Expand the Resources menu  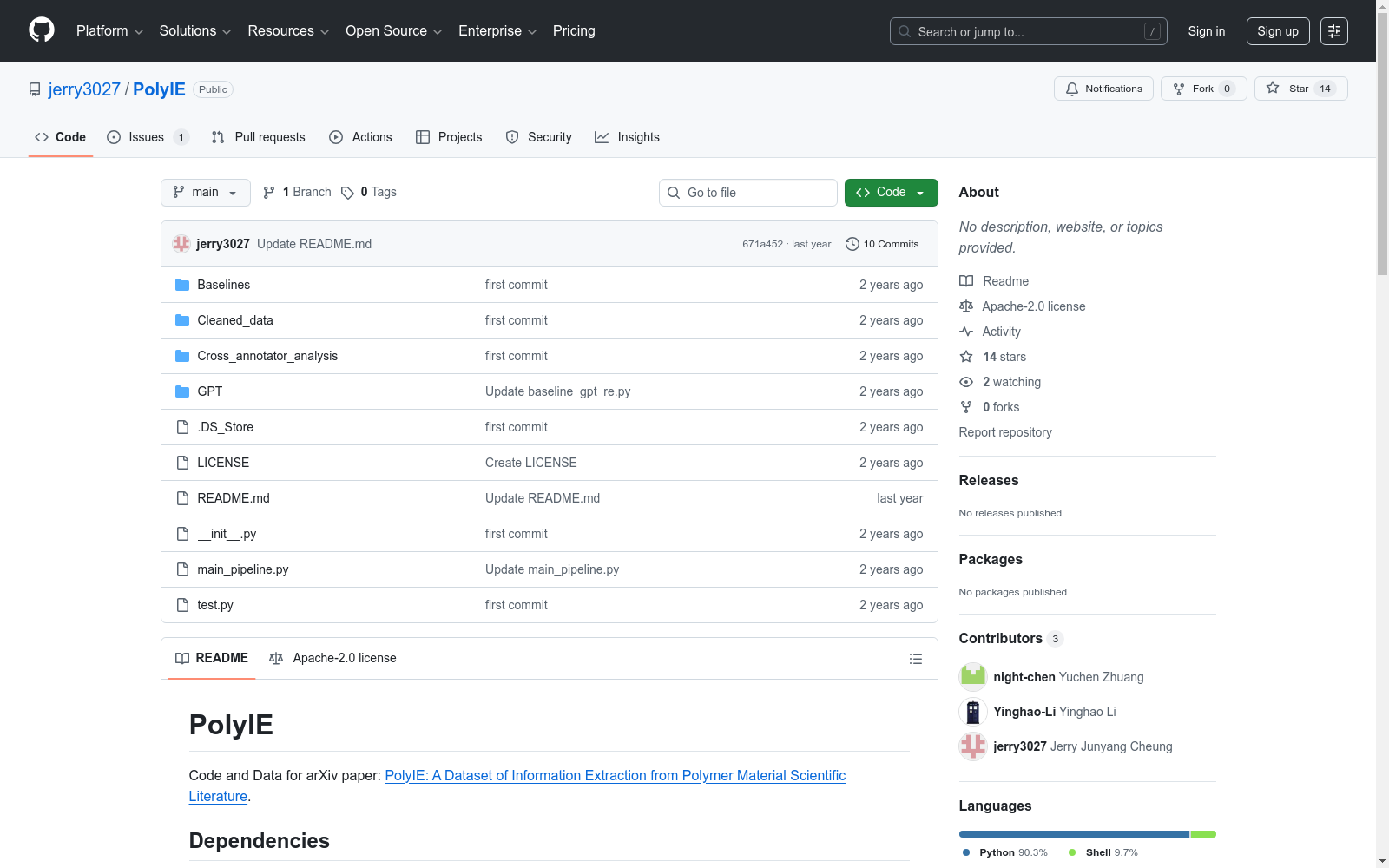tap(288, 31)
